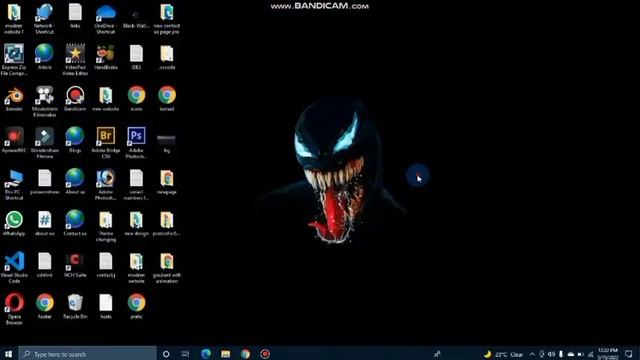The height and width of the screenshot is (360, 640).
Task: Launch Visual Studio Code shortcut
Action: (x=14, y=267)
